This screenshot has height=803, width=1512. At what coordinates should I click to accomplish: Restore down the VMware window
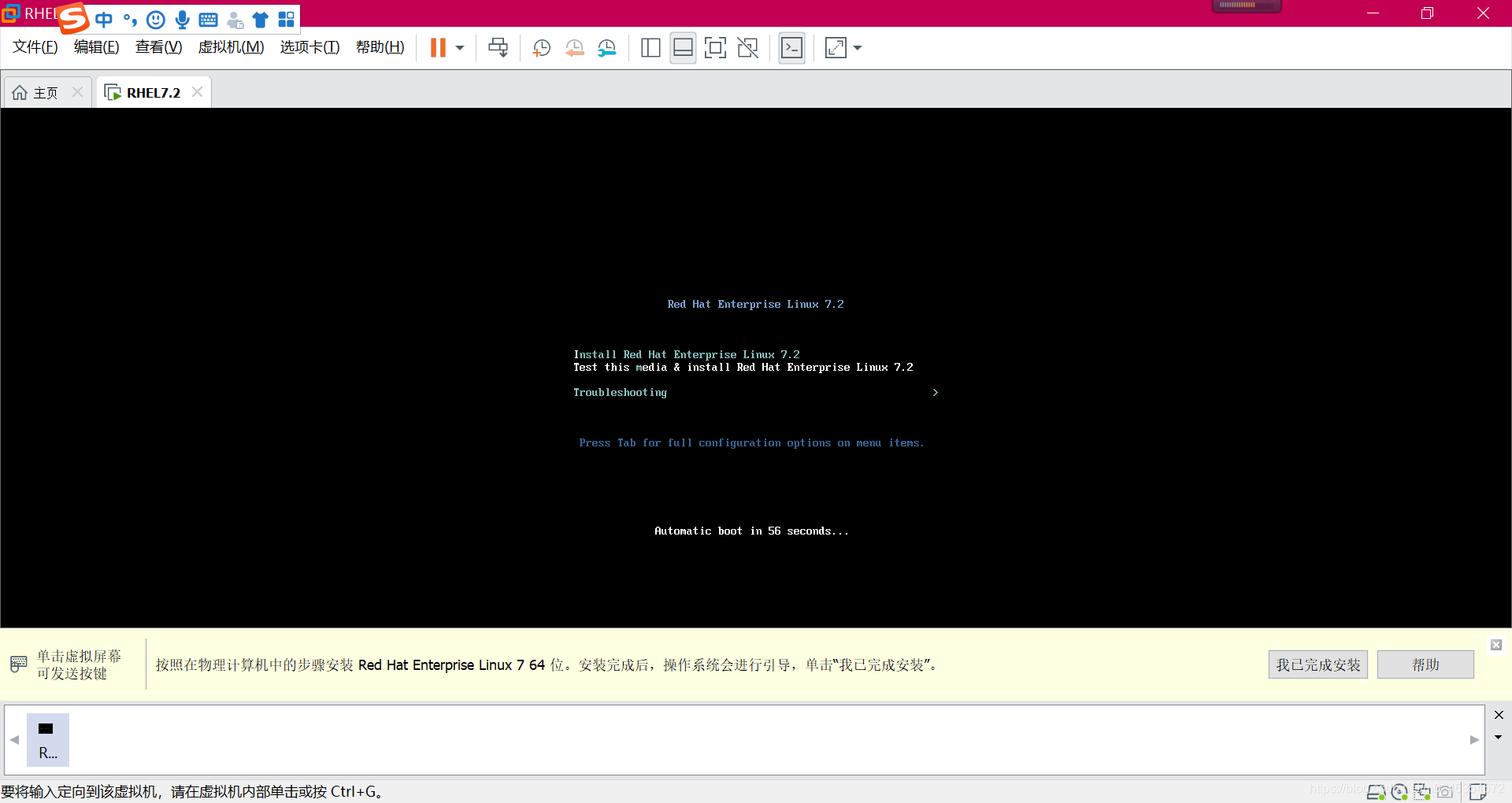point(1427,13)
